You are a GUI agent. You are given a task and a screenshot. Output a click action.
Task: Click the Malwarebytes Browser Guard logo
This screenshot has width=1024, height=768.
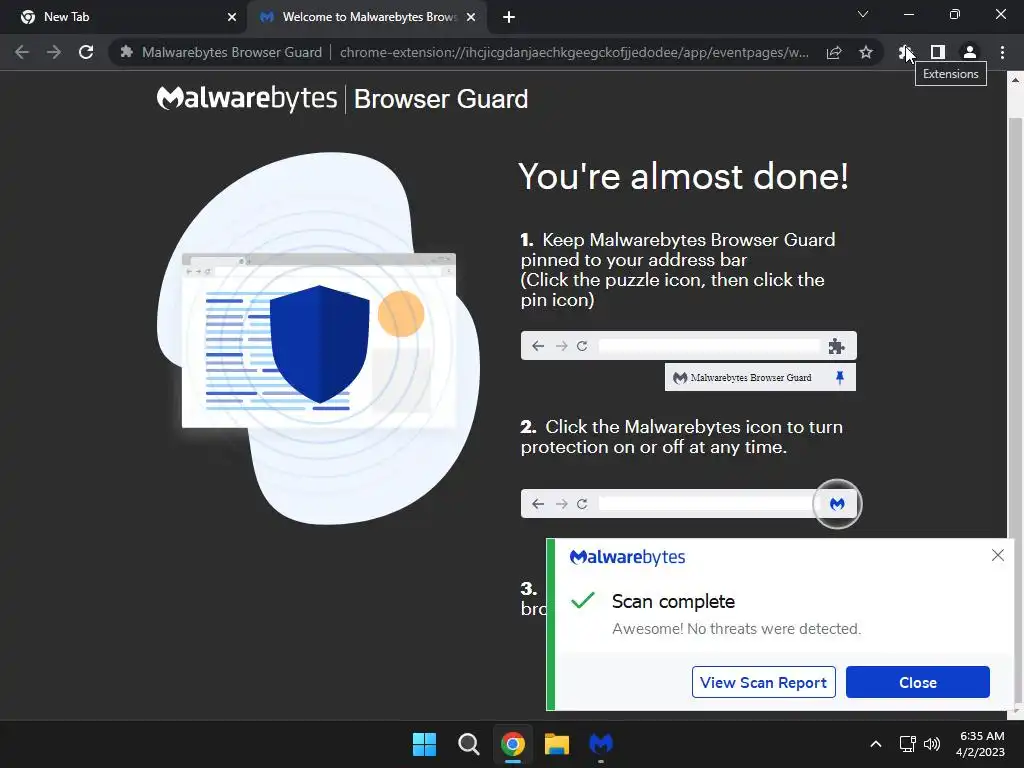coord(342,99)
